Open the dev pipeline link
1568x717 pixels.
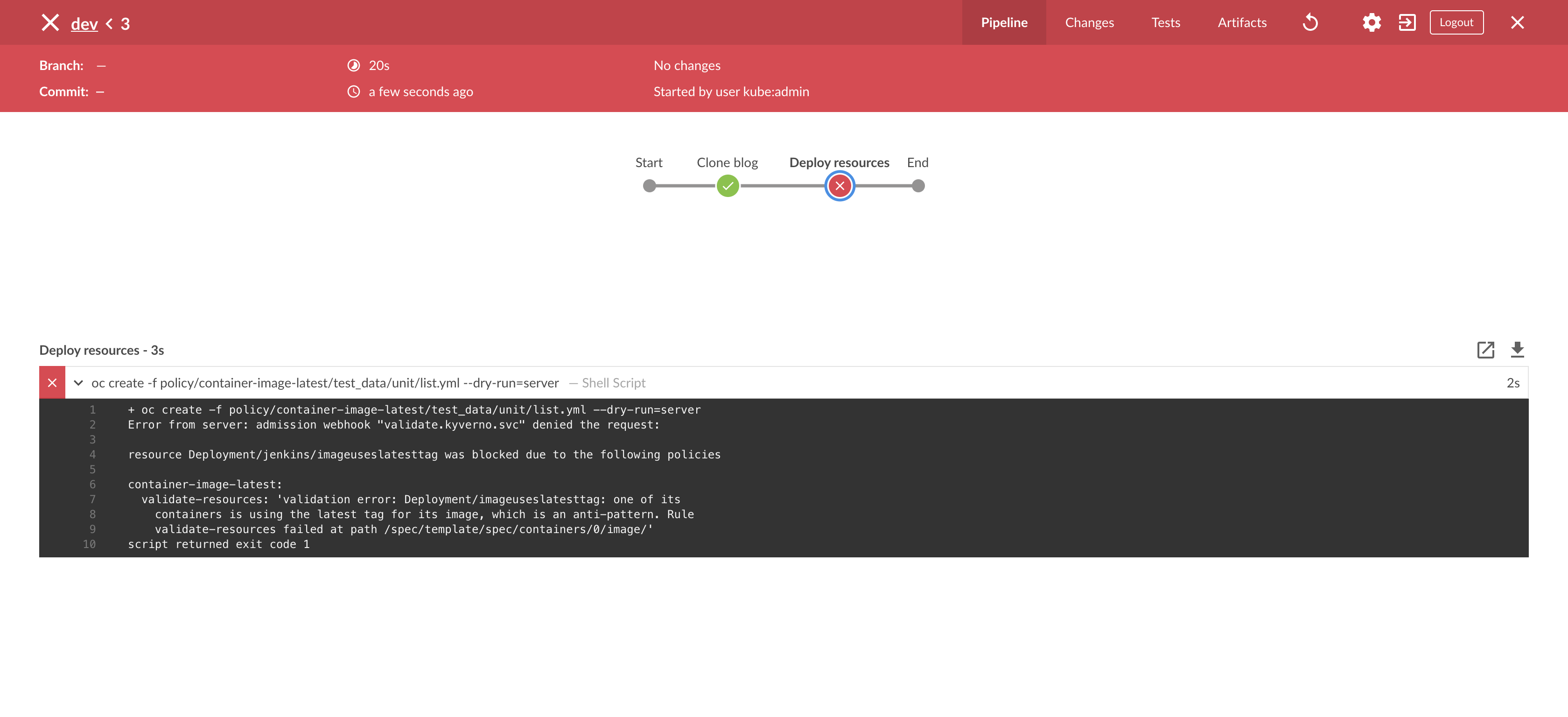(84, 24)
